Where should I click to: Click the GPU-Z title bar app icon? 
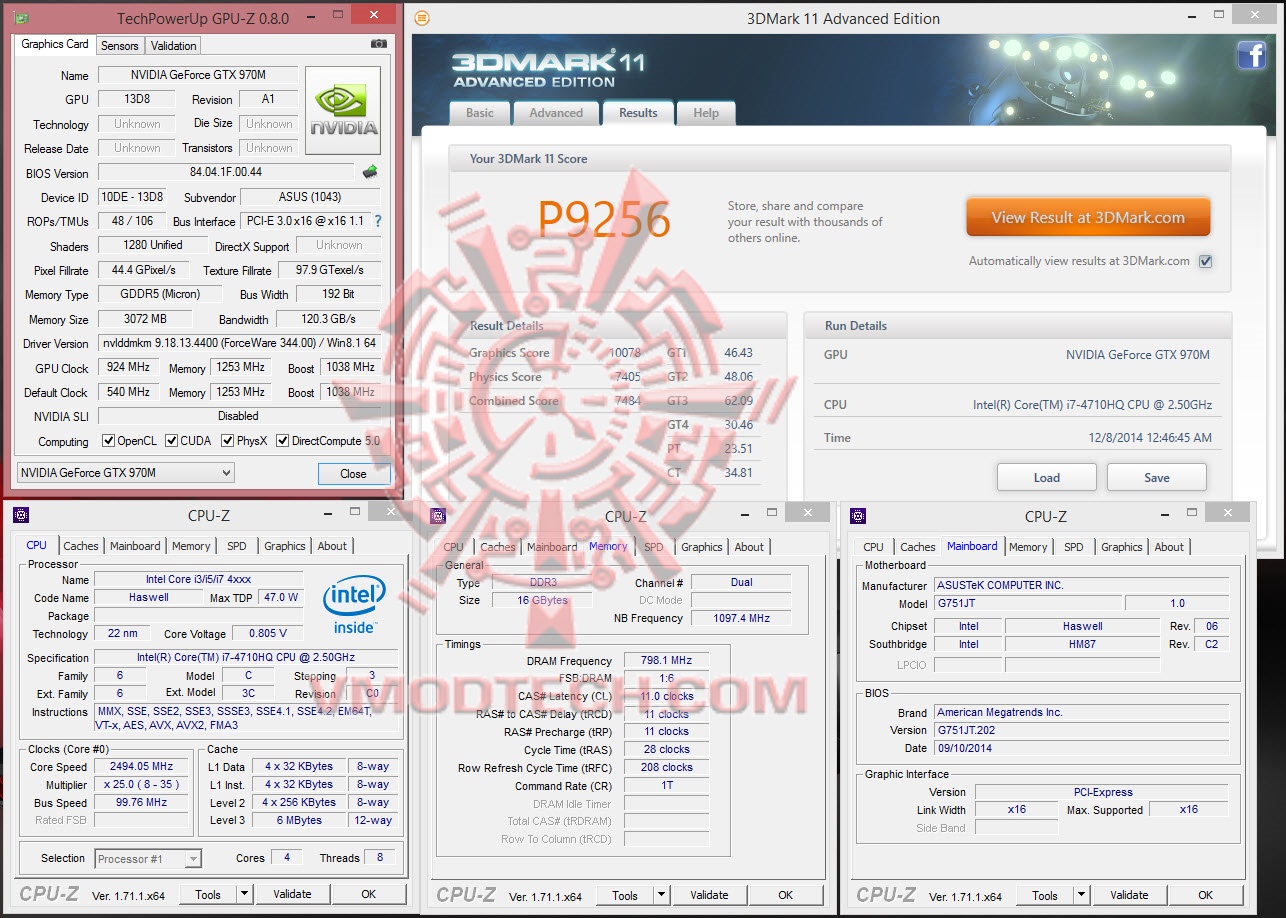click(x=21, y=18)
